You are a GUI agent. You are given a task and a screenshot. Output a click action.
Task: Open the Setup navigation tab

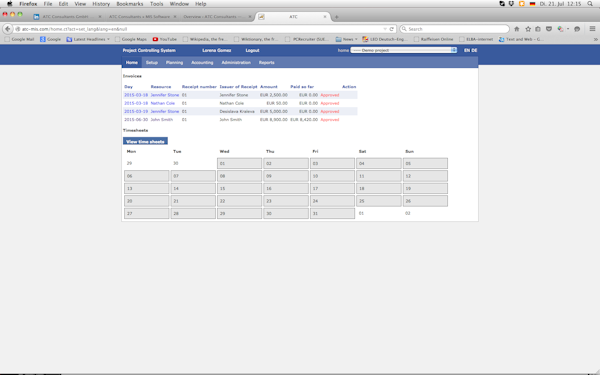coord(152,62)
